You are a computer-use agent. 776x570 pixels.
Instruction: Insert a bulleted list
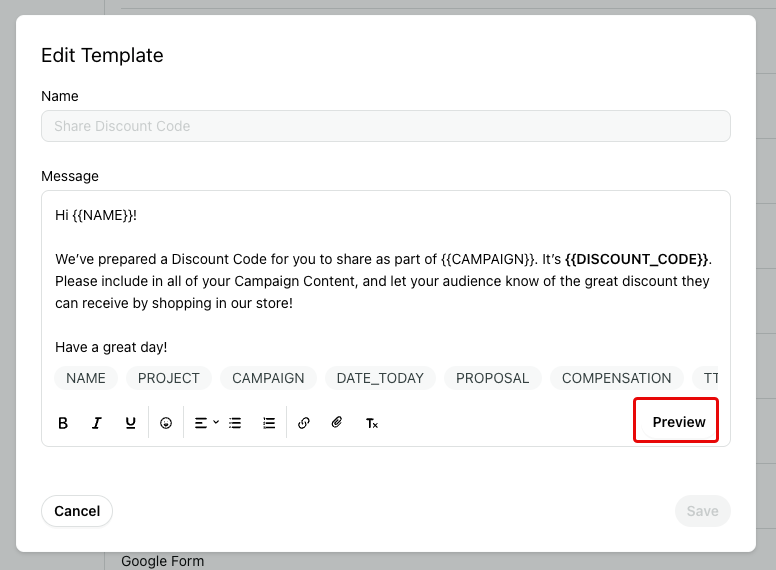pos(235,423)
